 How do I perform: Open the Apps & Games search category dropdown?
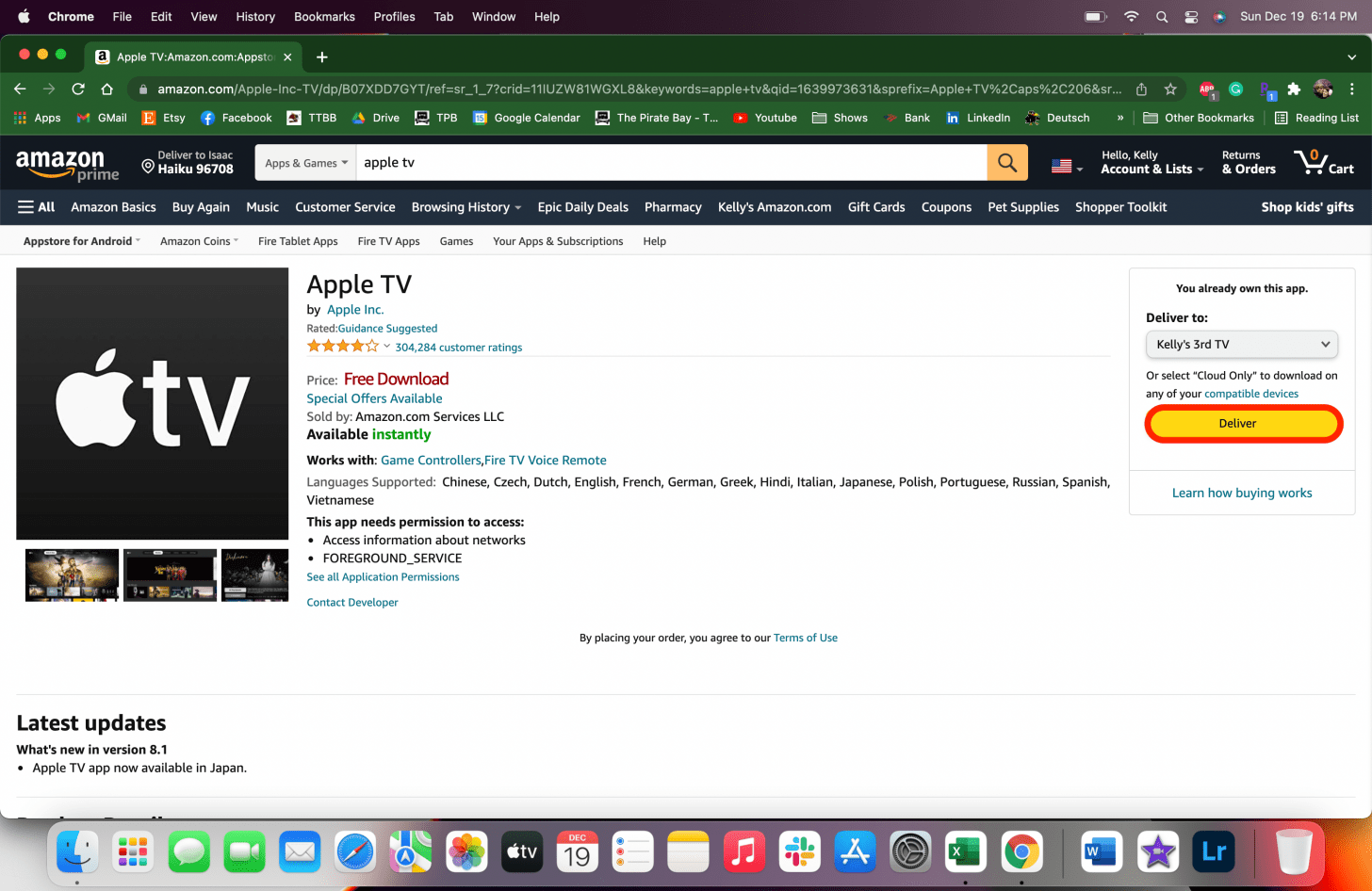[305, 163]
